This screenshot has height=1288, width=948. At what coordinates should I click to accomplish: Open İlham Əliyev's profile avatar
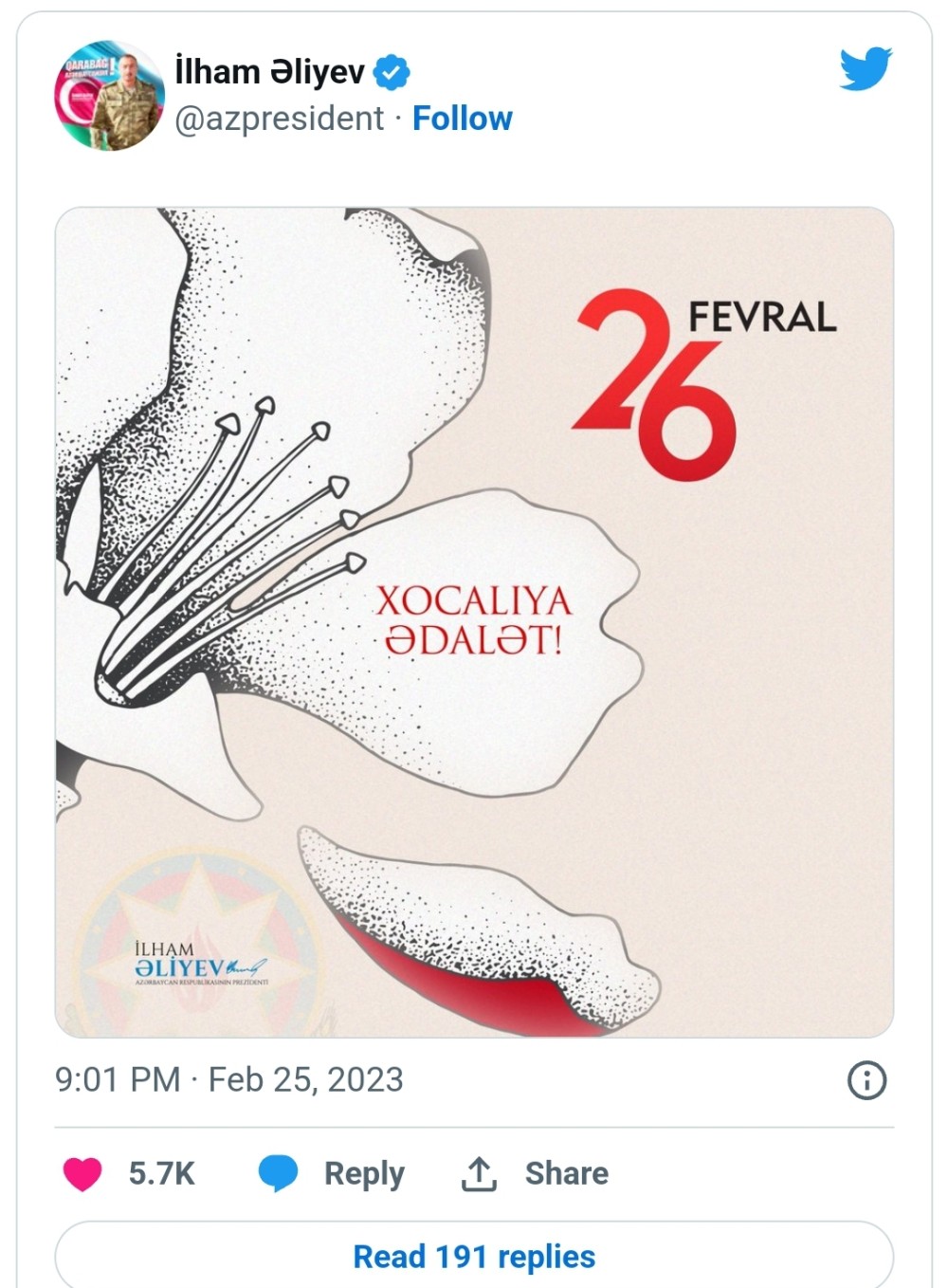[109, 95]
